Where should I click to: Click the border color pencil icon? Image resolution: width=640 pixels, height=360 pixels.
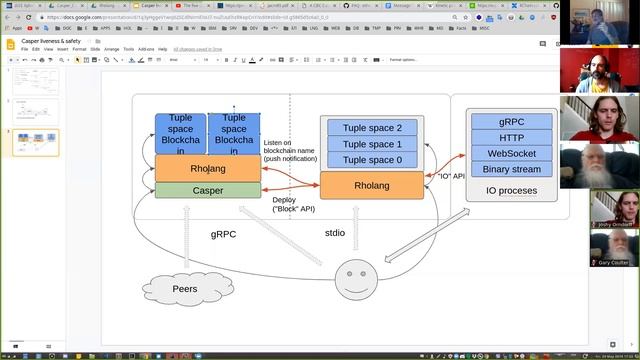(x=141, y=60)
